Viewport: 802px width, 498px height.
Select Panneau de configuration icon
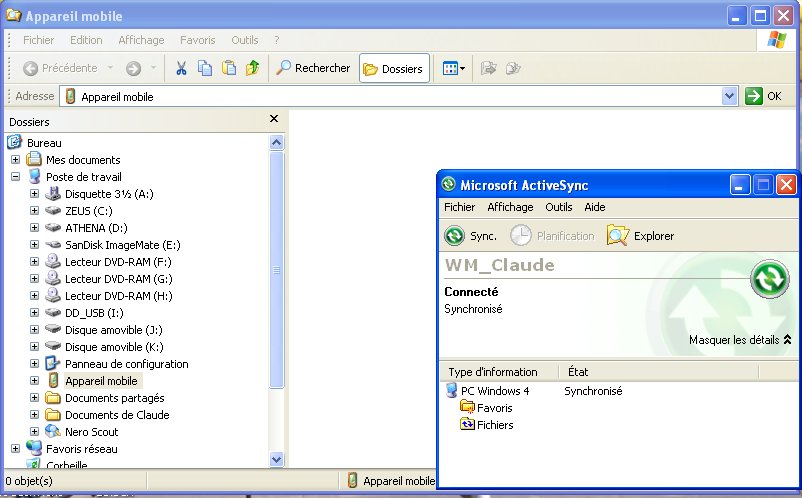[x=53, y=364]
